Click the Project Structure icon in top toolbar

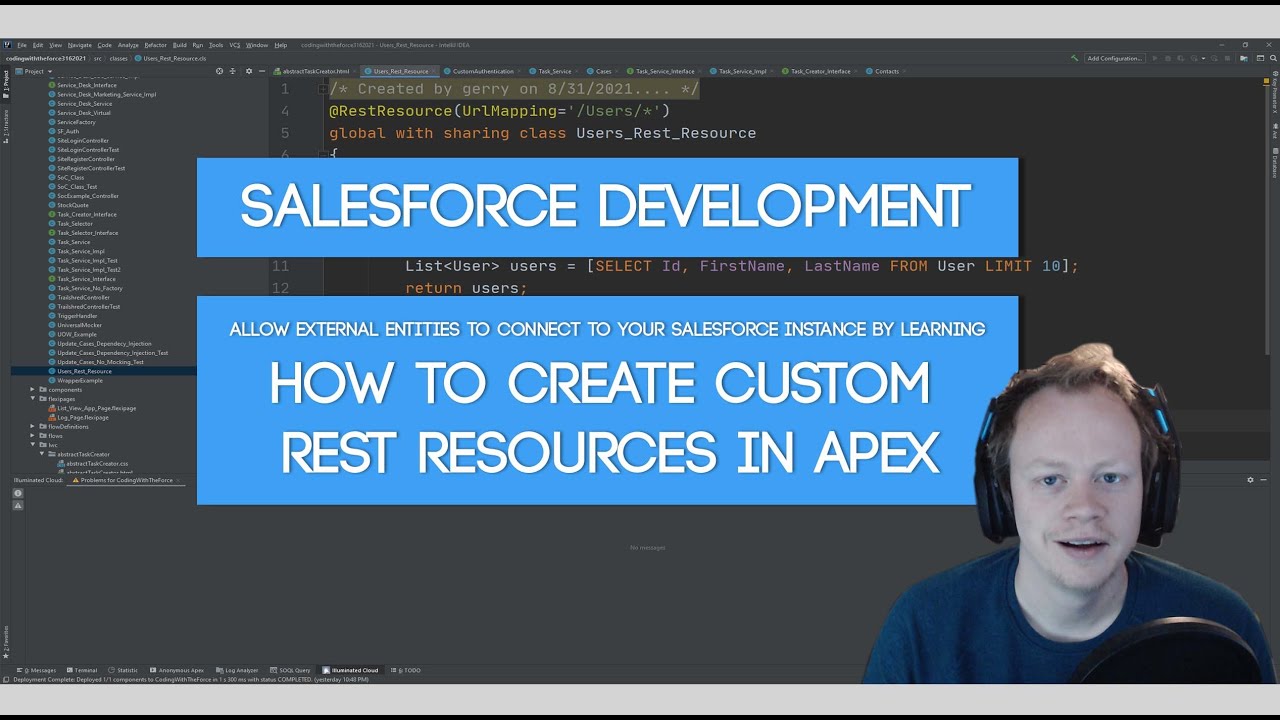tap(1243, 58)
